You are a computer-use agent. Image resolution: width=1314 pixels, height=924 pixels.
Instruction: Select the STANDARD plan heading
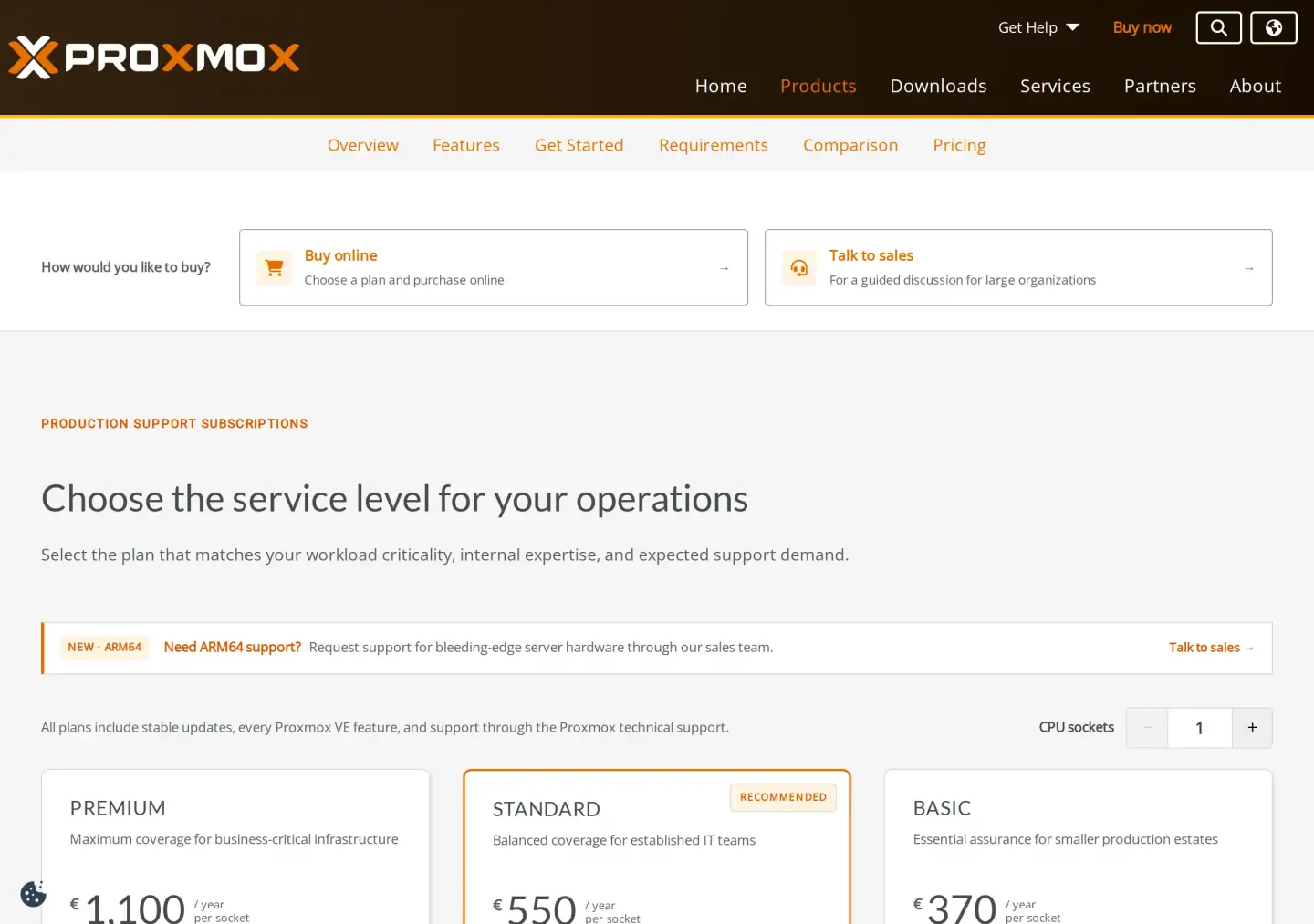547,809
